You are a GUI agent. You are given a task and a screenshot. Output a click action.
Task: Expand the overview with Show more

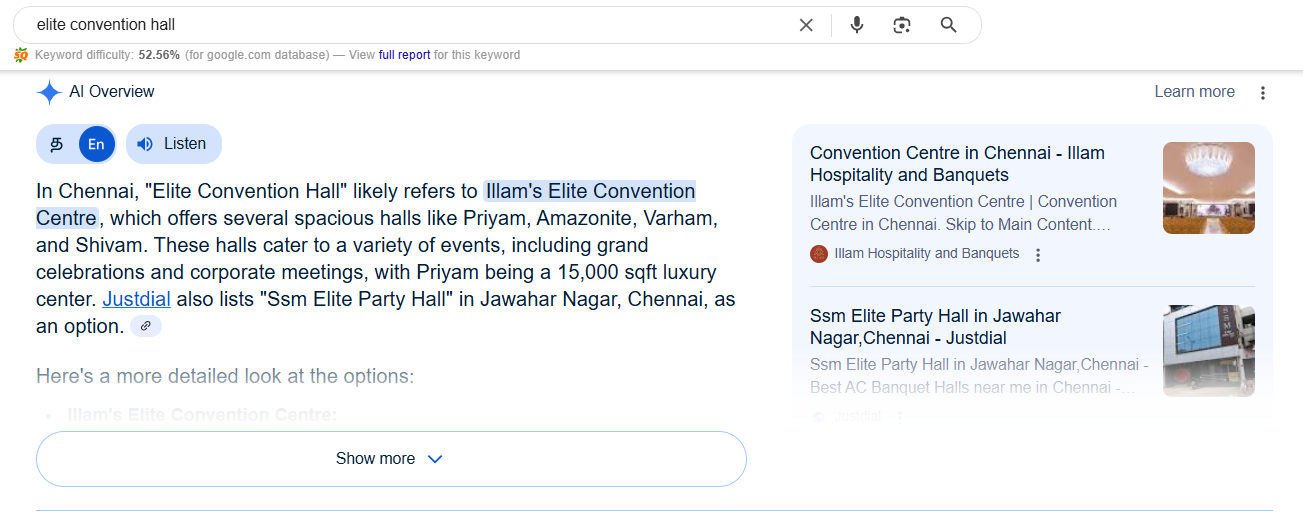(x=391, y=459)
